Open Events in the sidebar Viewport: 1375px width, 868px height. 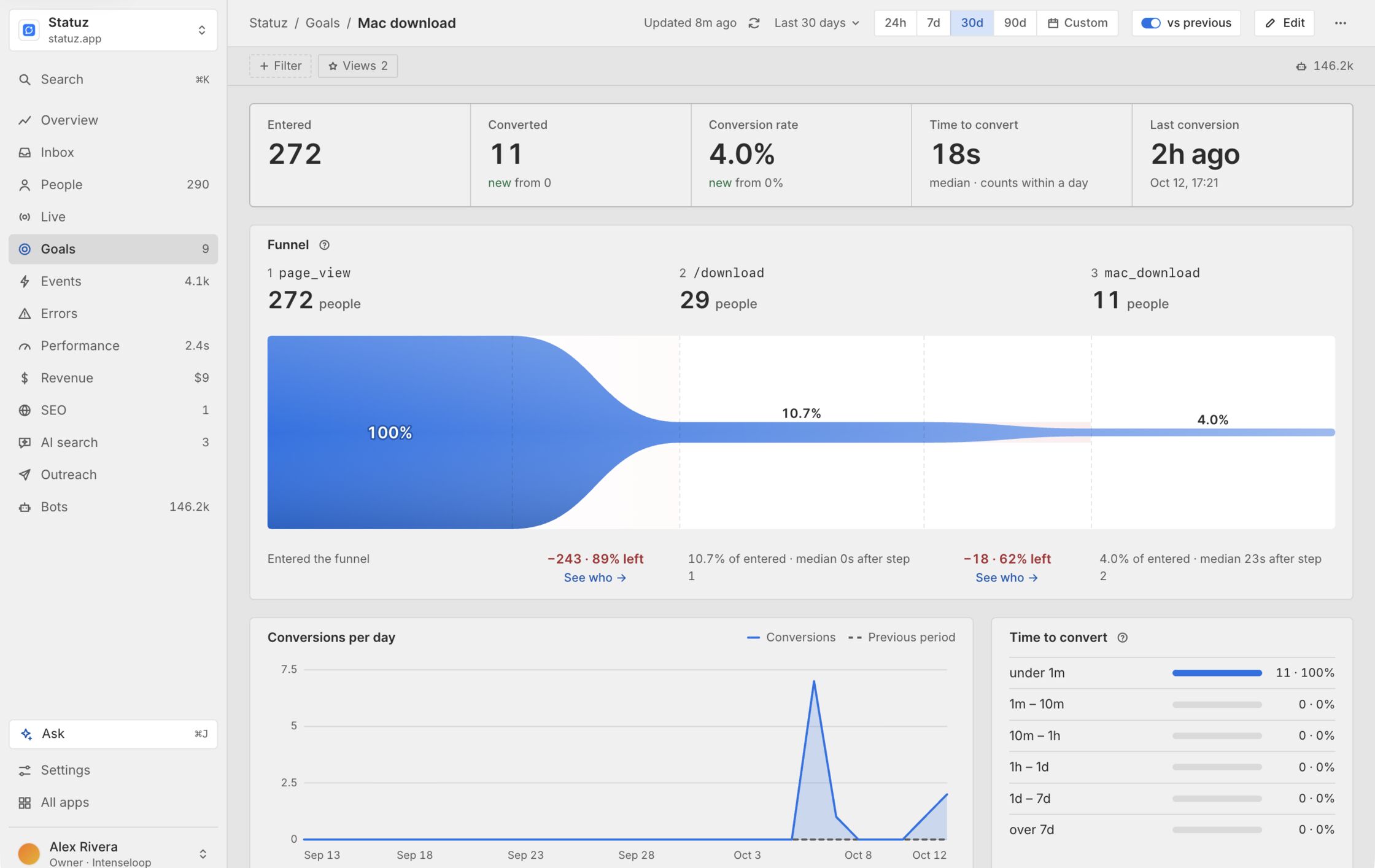(x=113, y=281)
